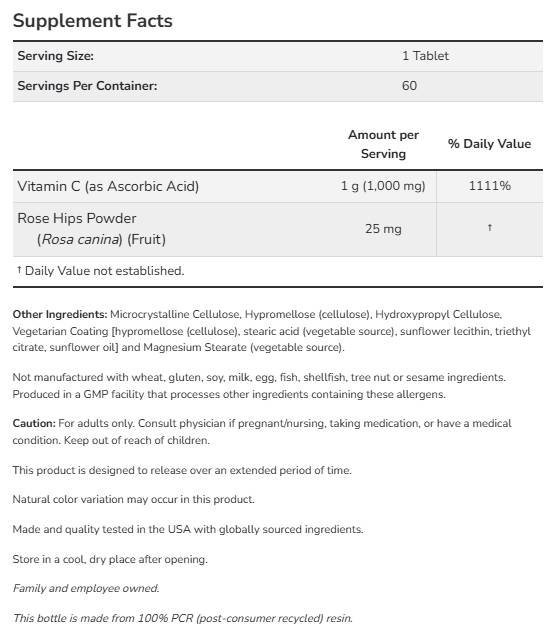Select the 60 servings value
The image size is (555, 631).
click(409, 86)
